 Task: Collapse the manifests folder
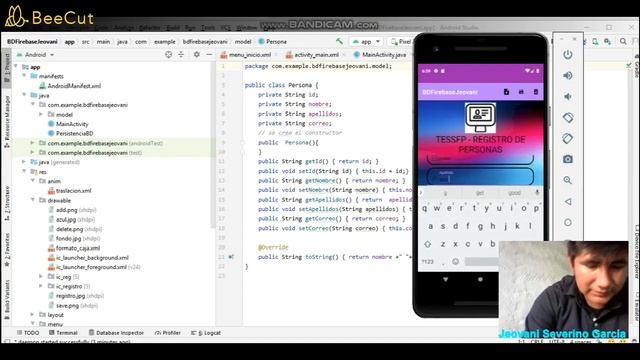pyautogui.click(x=24, y=76)
